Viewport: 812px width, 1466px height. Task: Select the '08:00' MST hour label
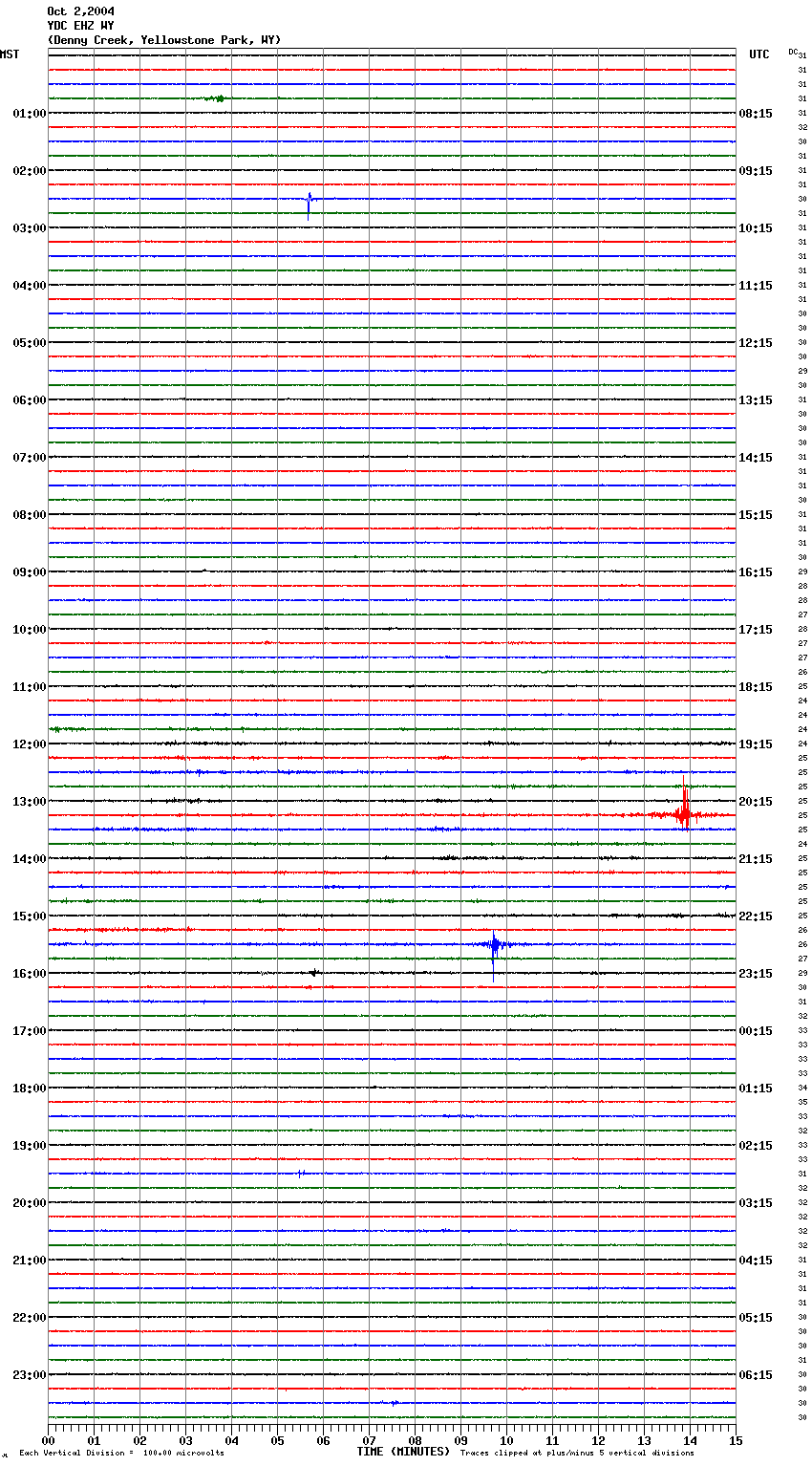[29, 515]
